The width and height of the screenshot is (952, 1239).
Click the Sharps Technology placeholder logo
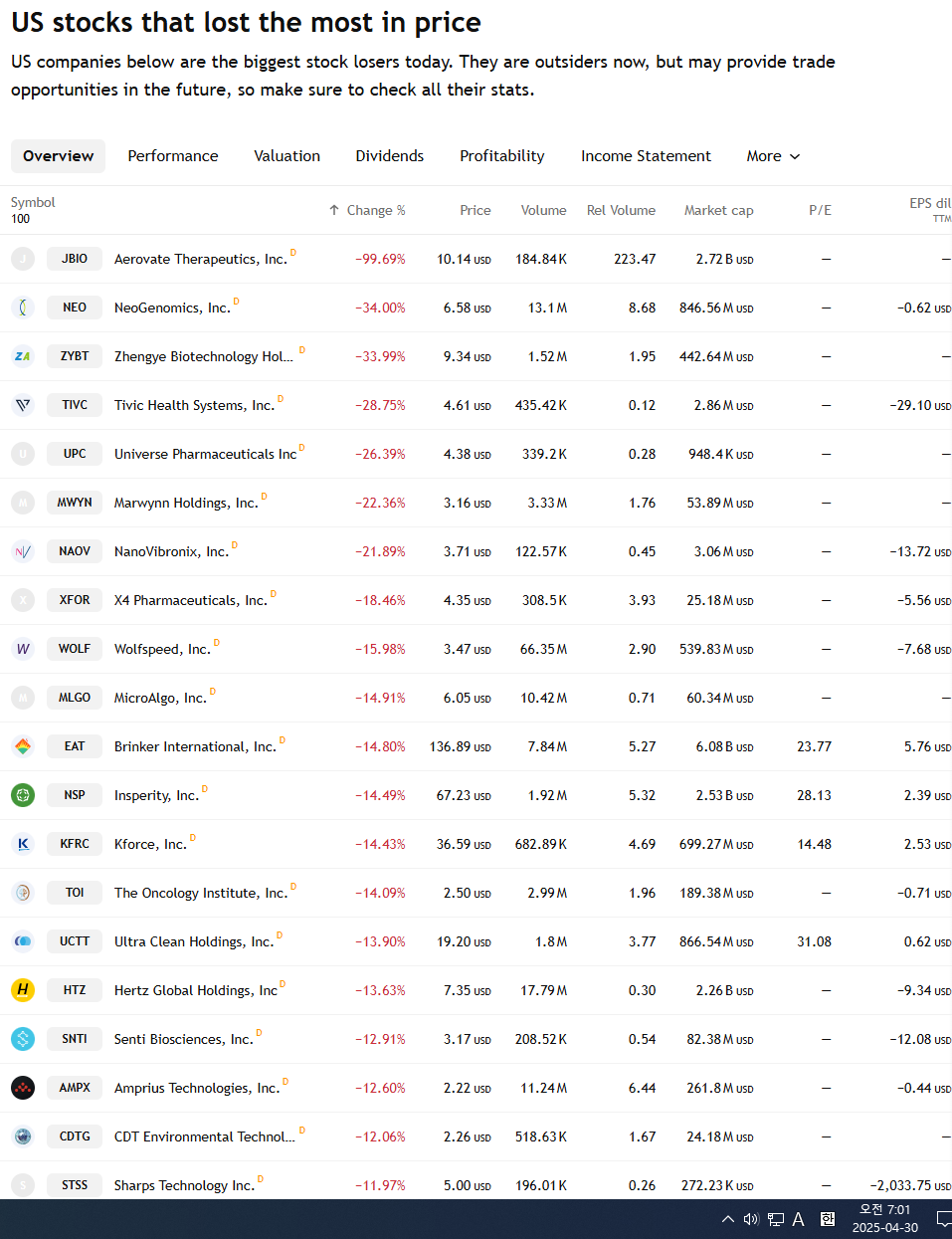23,1185
